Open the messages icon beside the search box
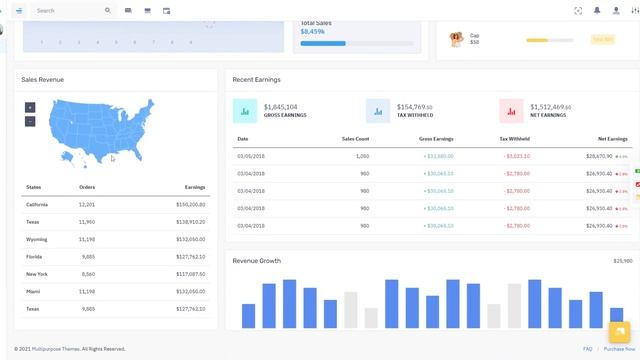 128,11
